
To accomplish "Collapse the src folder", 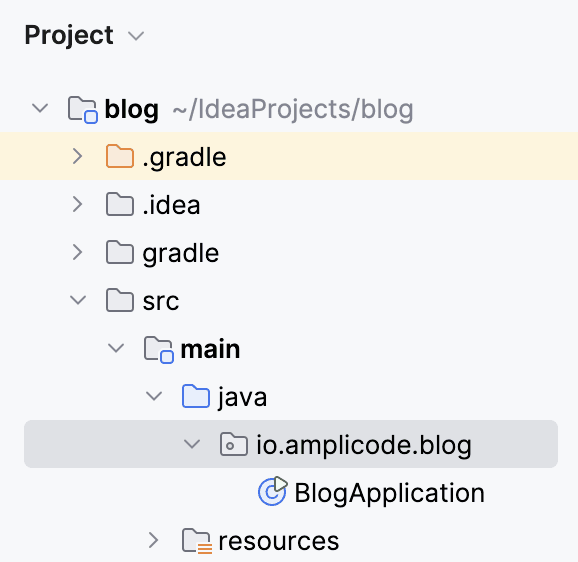I will pyautogui.click(x=78, y=300).
